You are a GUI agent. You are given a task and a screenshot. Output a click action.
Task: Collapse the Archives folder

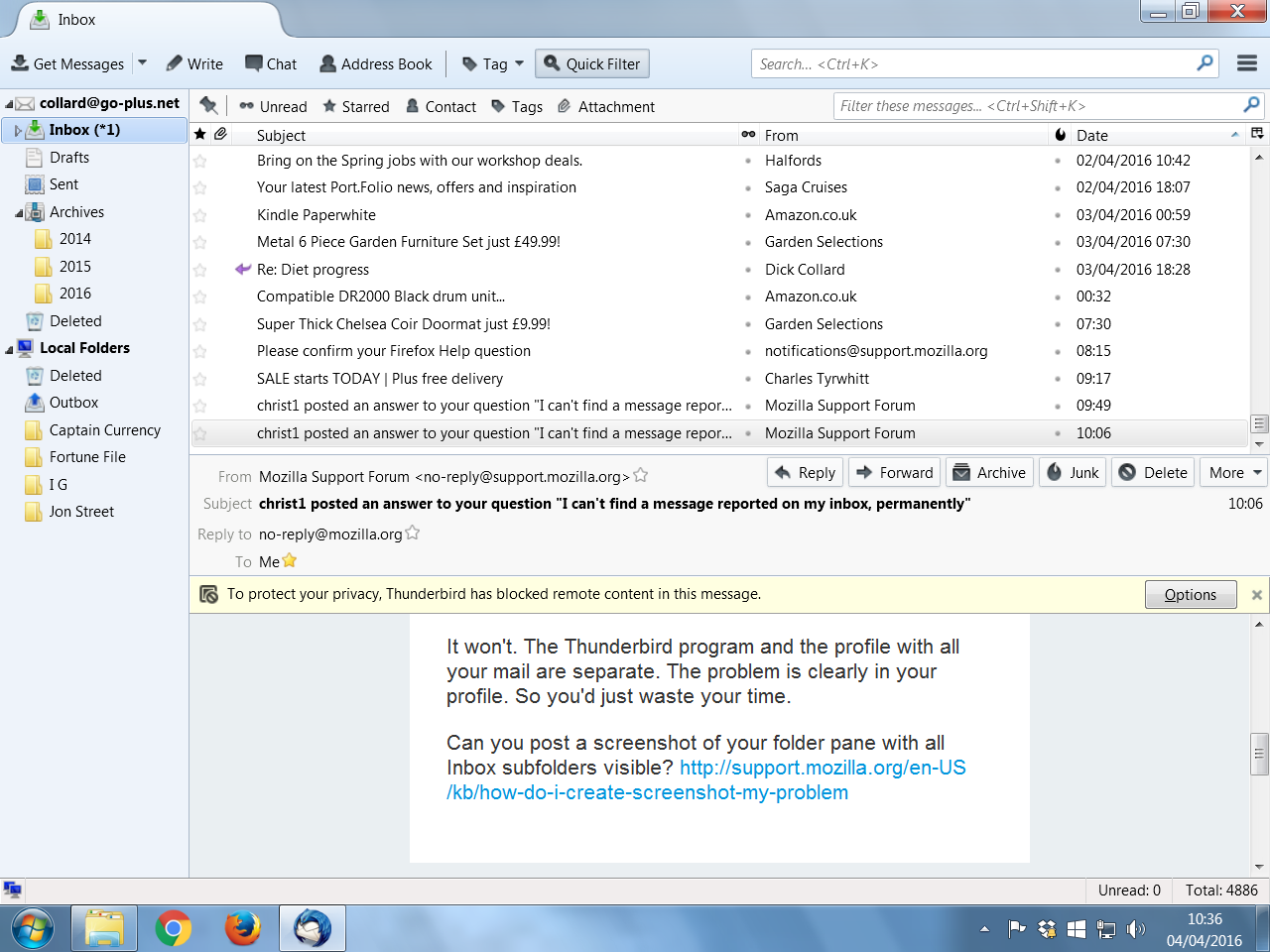19,212
